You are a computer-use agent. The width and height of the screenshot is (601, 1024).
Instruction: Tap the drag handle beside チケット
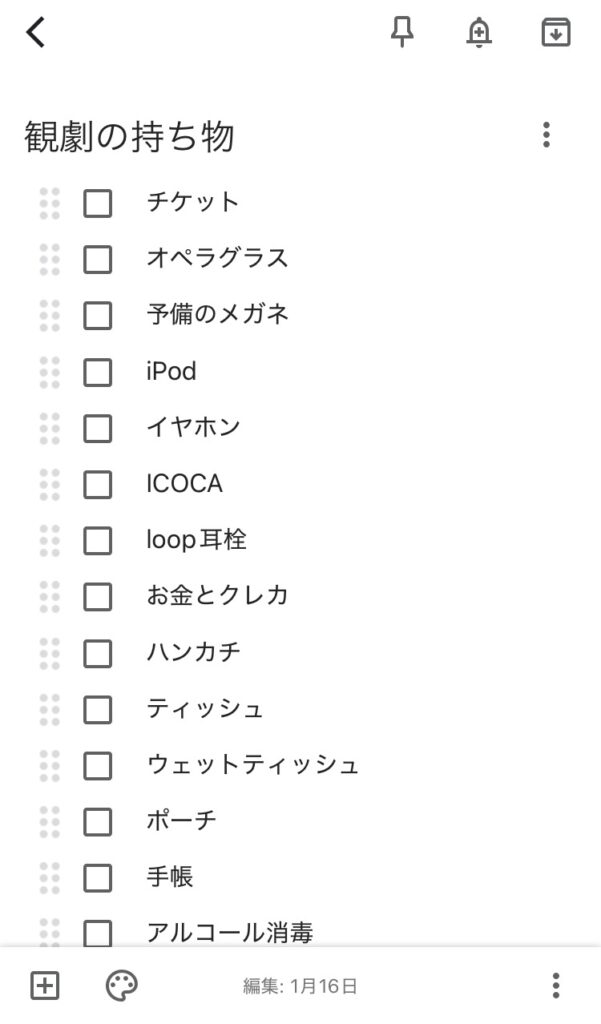(49, 203)
